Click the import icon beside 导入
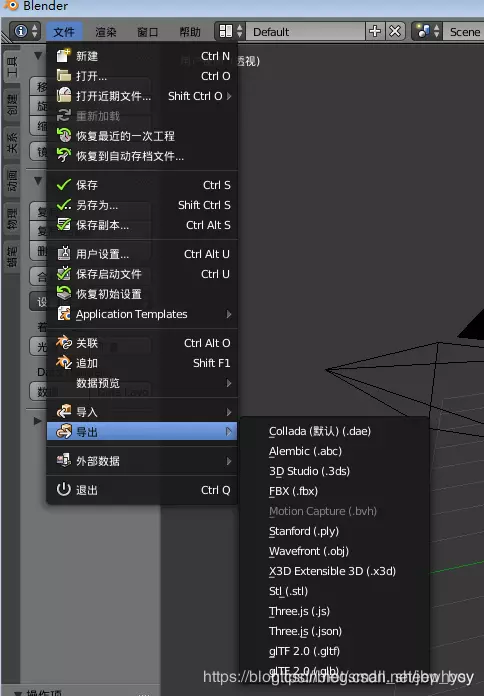 coord(63,411)
